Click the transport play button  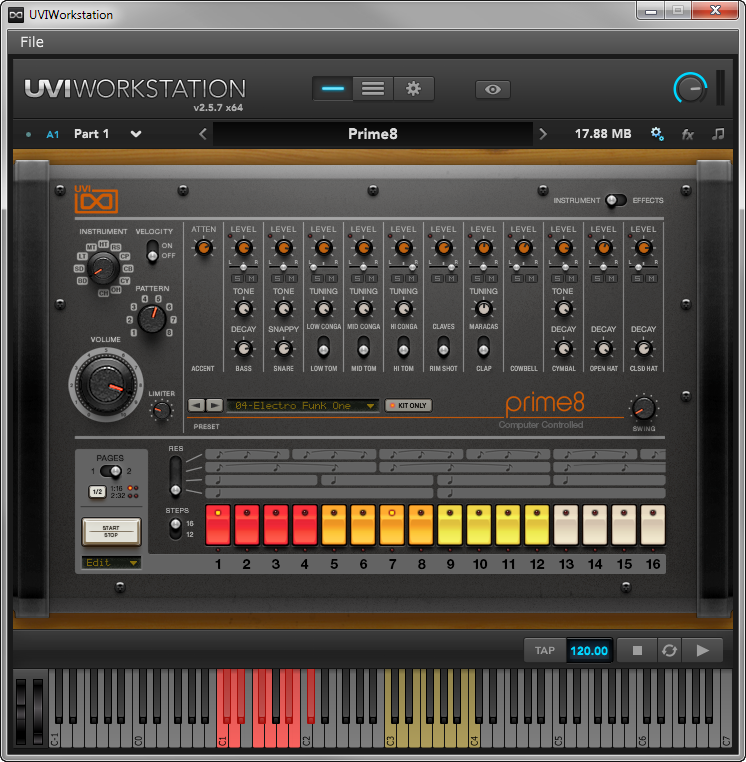tap(702, 650)
